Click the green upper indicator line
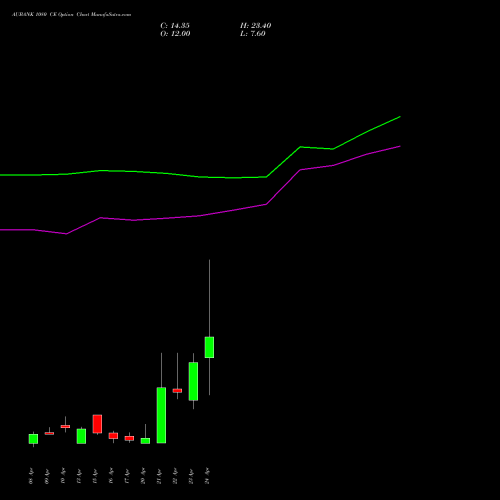 click(200, 177)
